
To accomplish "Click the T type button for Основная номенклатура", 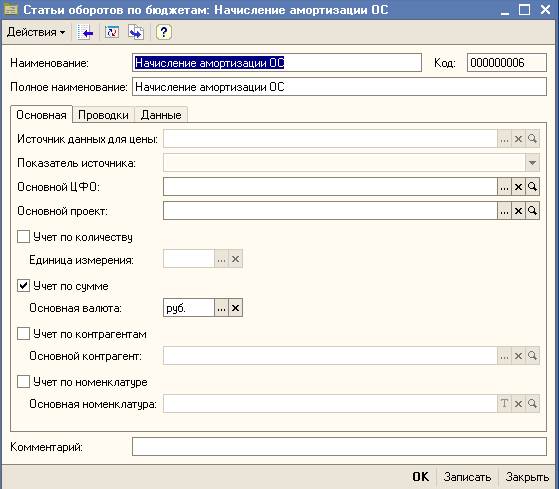I will pyautogui.click(x=504, y=403).
